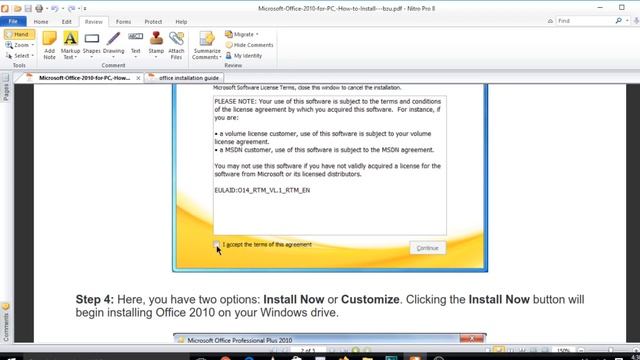
Task: Expand the Shapes dropdown arrow
Action: tap(91, 57)
